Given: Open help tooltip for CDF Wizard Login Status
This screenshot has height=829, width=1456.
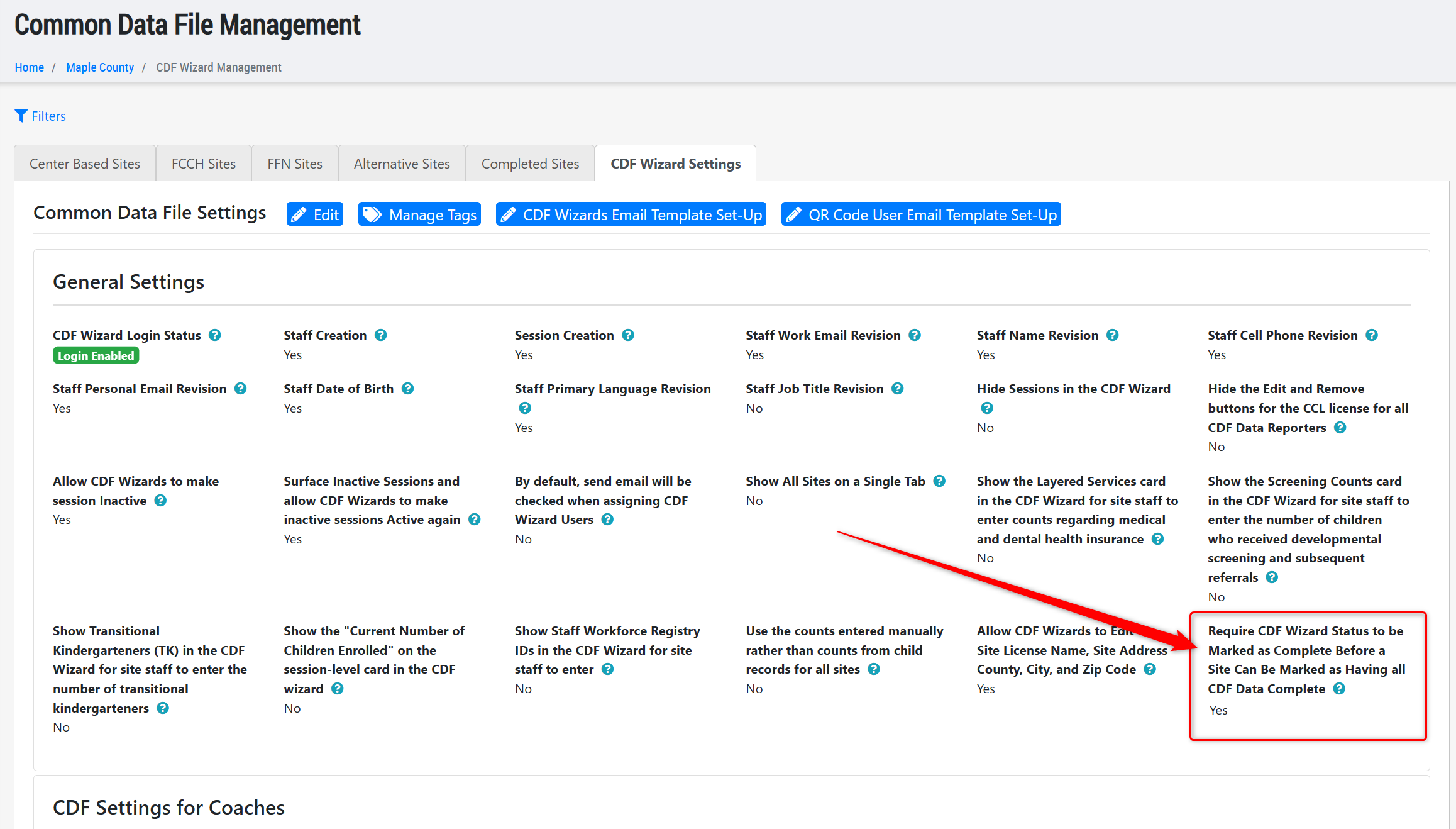Looking at the screenshot, I should pyautogui.click(x=214, y=335).
